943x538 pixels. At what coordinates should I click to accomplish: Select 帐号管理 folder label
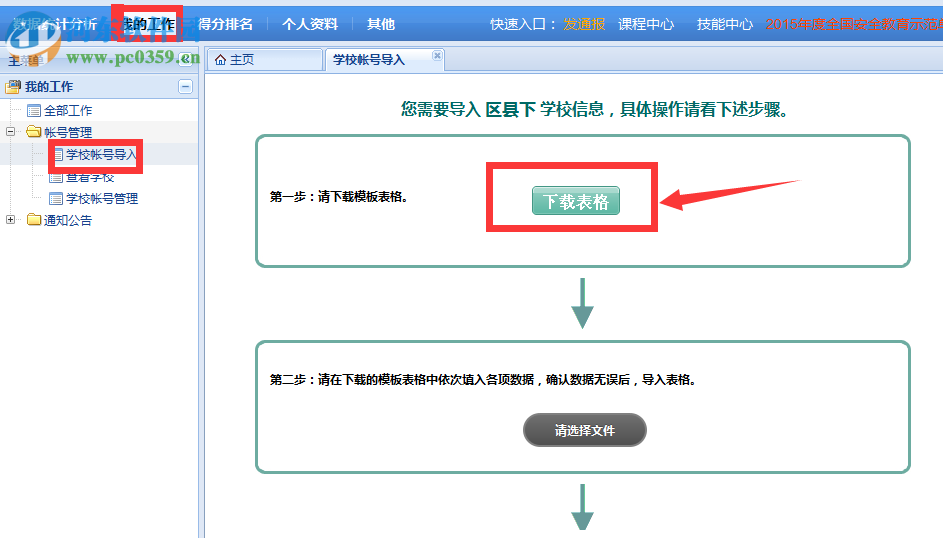pos(68,132)
